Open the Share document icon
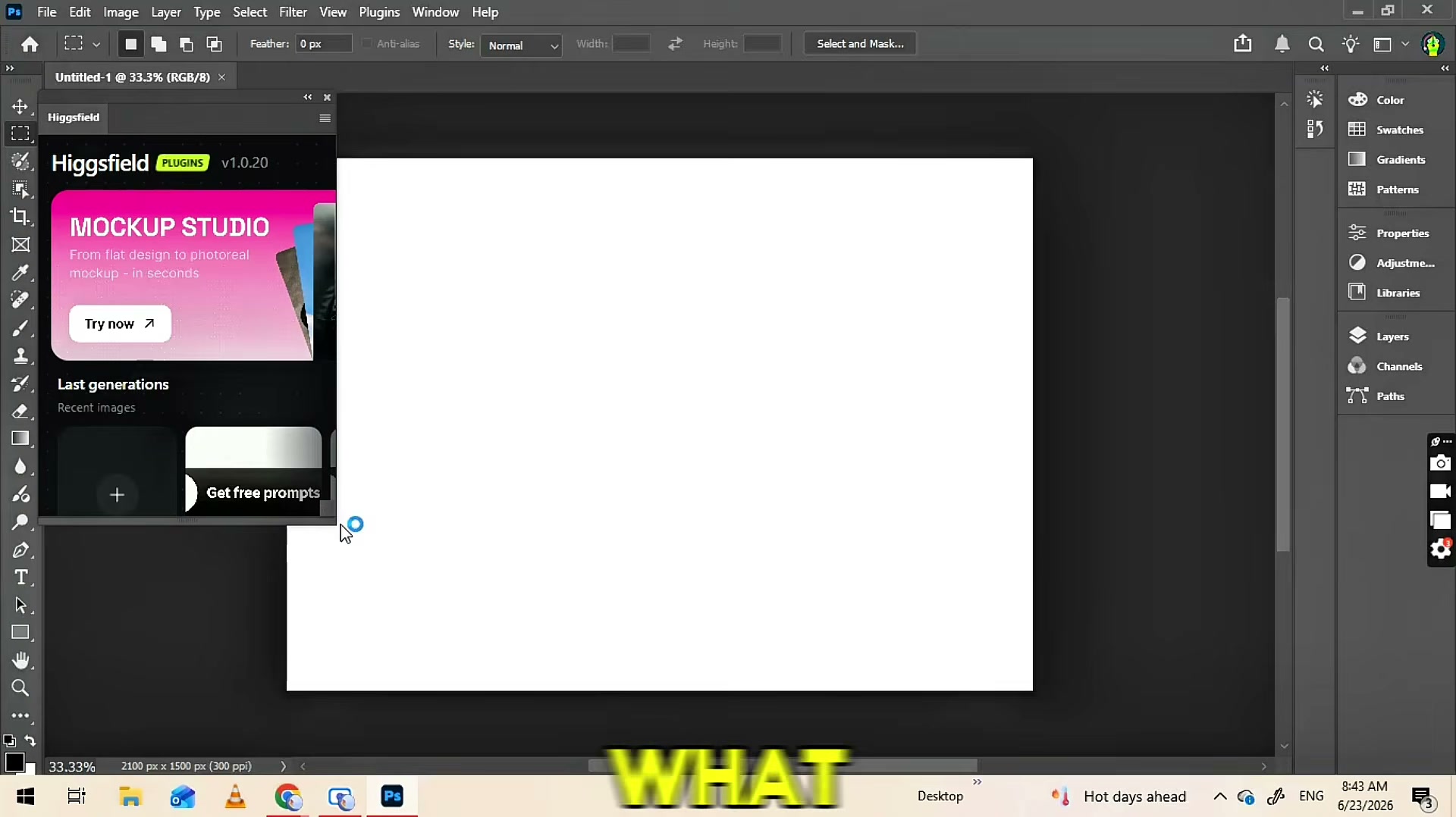 point(1242,44)
